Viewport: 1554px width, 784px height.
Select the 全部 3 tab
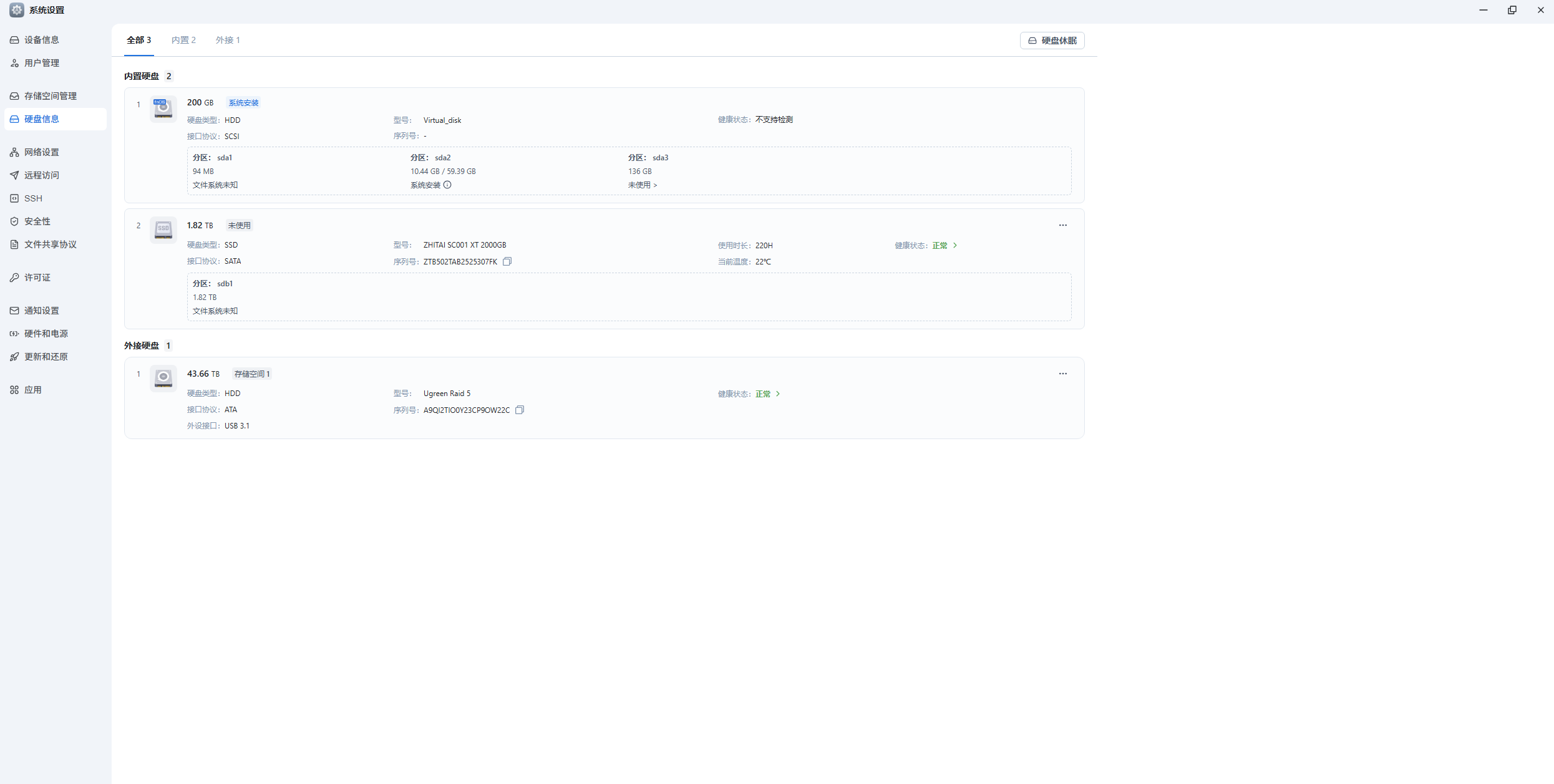[138, 40]
